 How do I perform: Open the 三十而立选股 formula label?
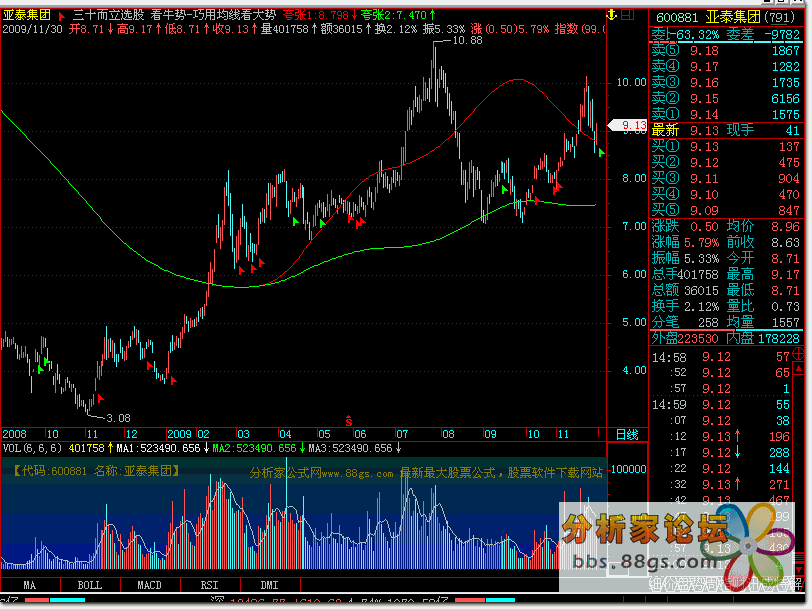[108, 17]
